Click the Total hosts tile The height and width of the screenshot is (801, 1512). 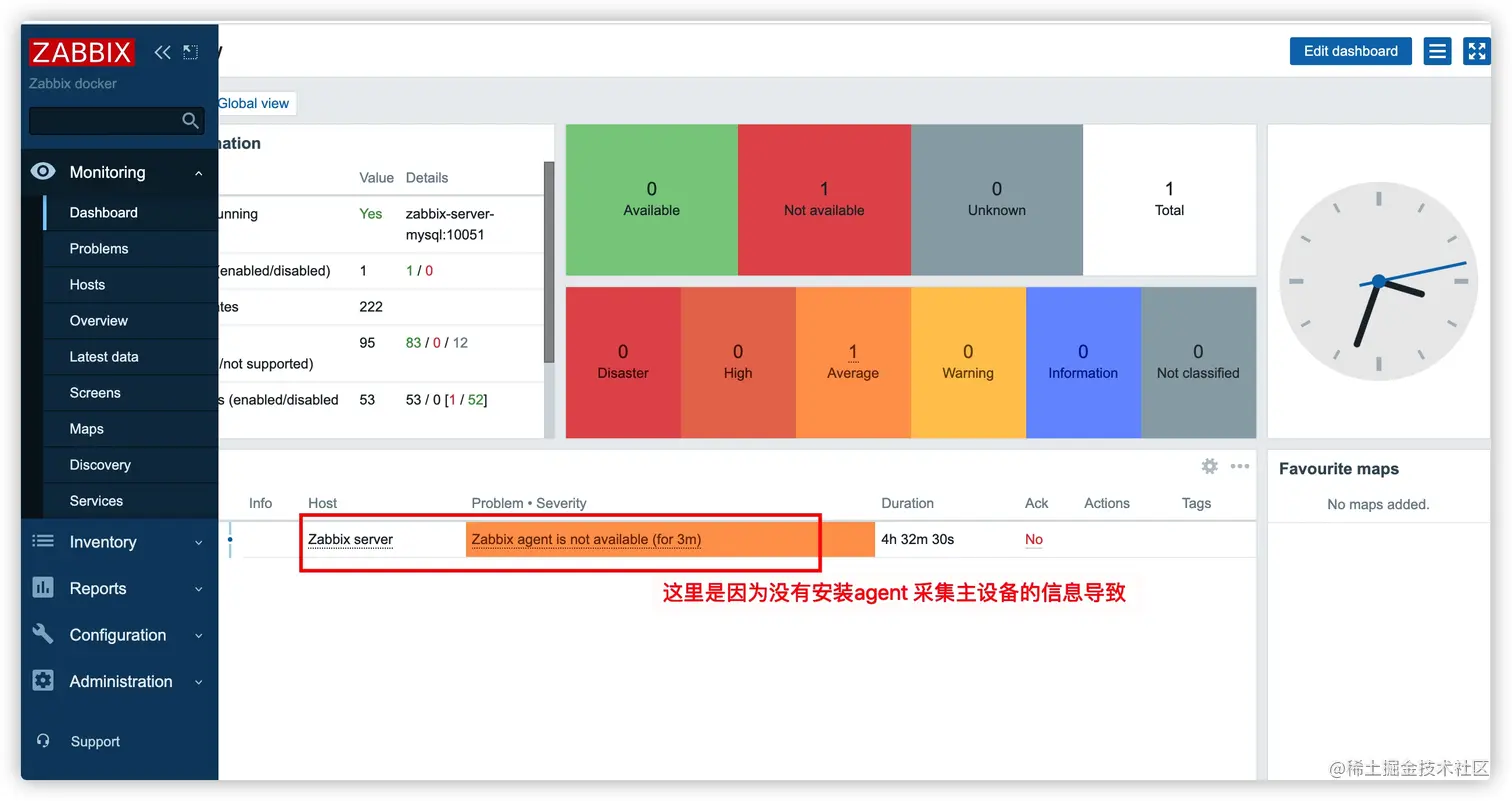[1169, 199]
